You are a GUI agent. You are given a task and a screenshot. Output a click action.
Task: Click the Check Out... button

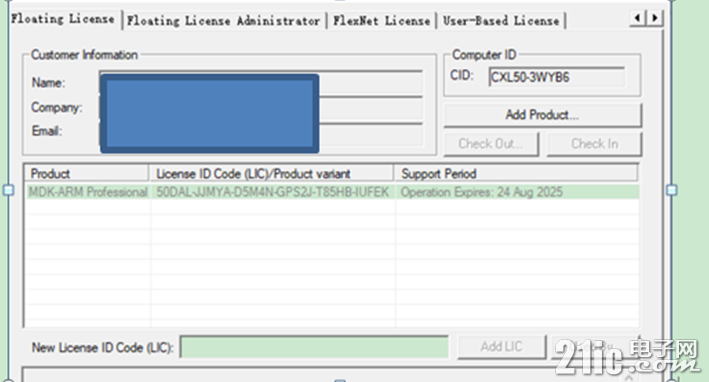pyautogui.click(x=491, y=144)
